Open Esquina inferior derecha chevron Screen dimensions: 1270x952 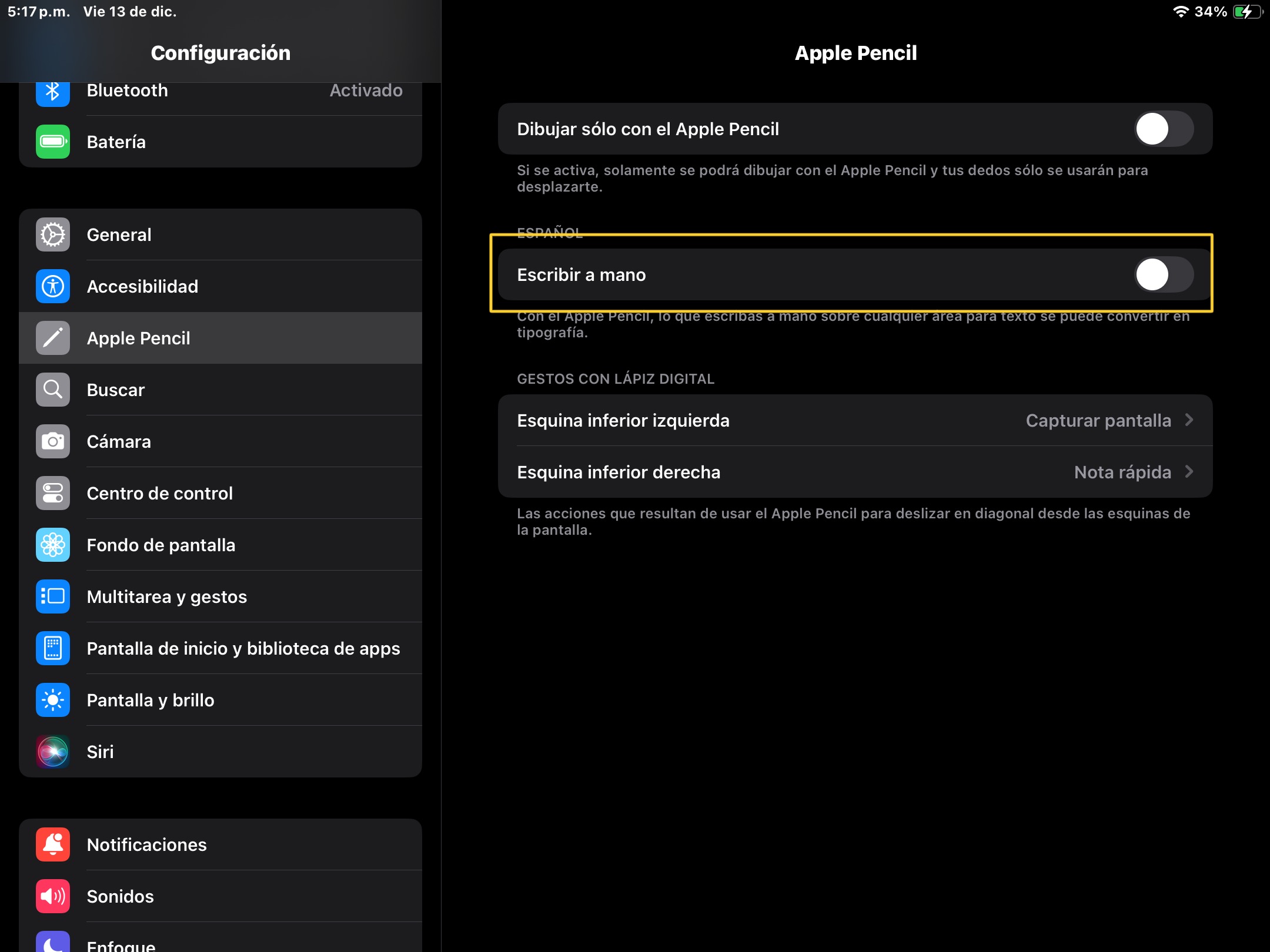coord(1189,472)
